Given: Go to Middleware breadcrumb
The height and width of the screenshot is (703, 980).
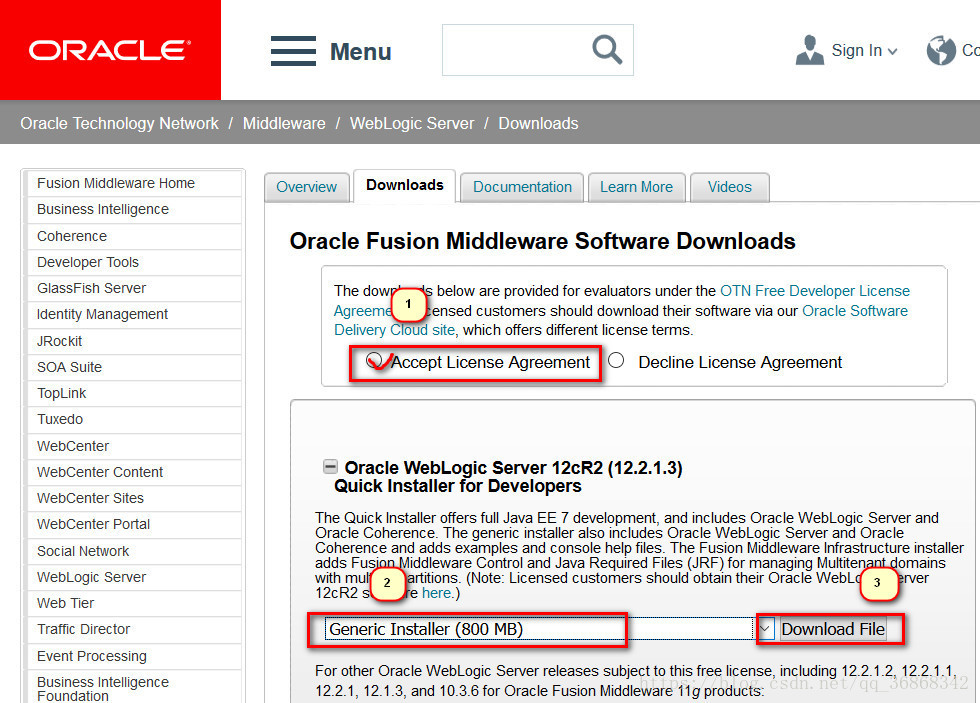Looking at the screenshot, I should pos(284,123).
